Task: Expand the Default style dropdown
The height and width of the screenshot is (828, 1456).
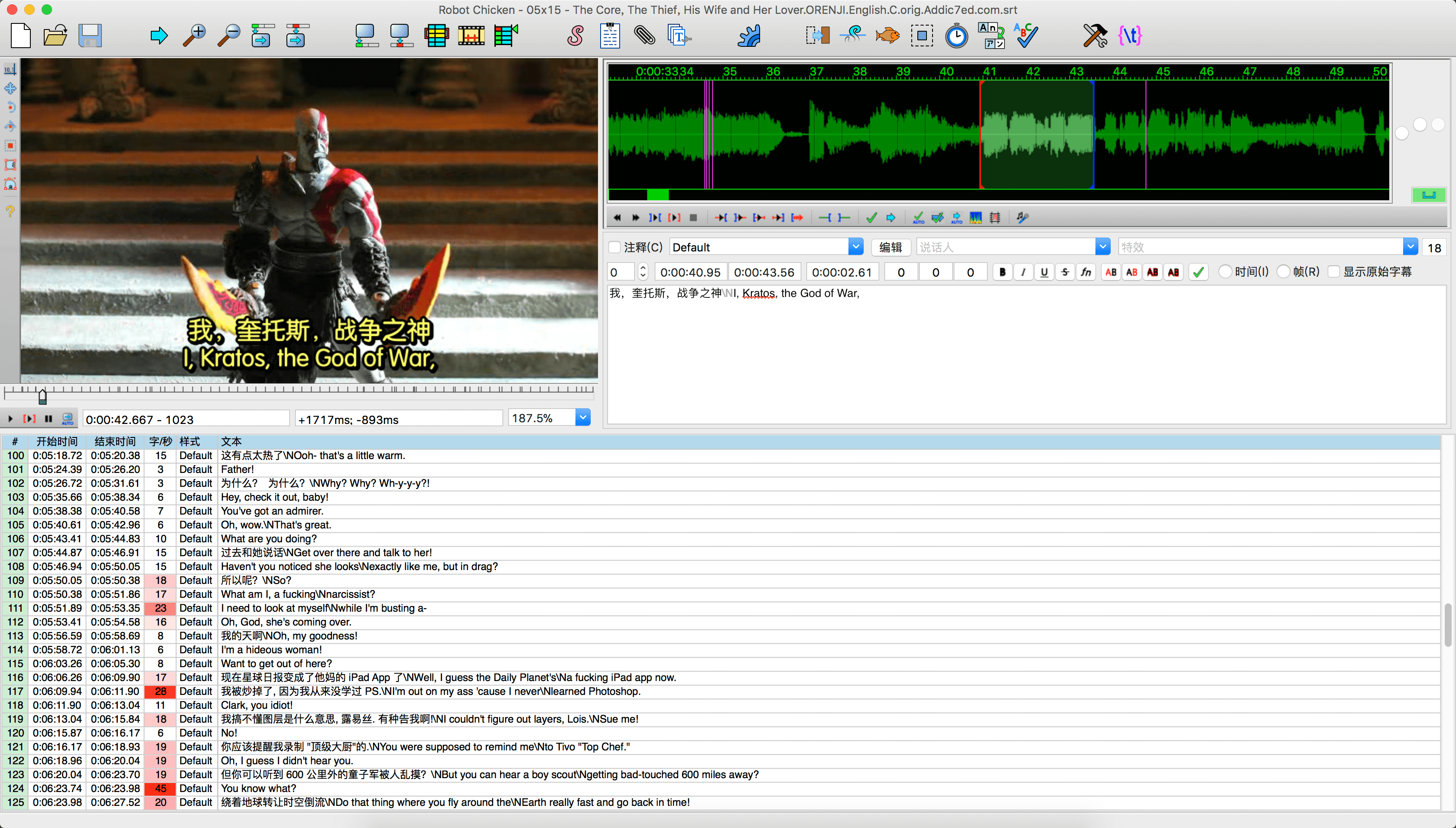Action: (x=856, y=247)
